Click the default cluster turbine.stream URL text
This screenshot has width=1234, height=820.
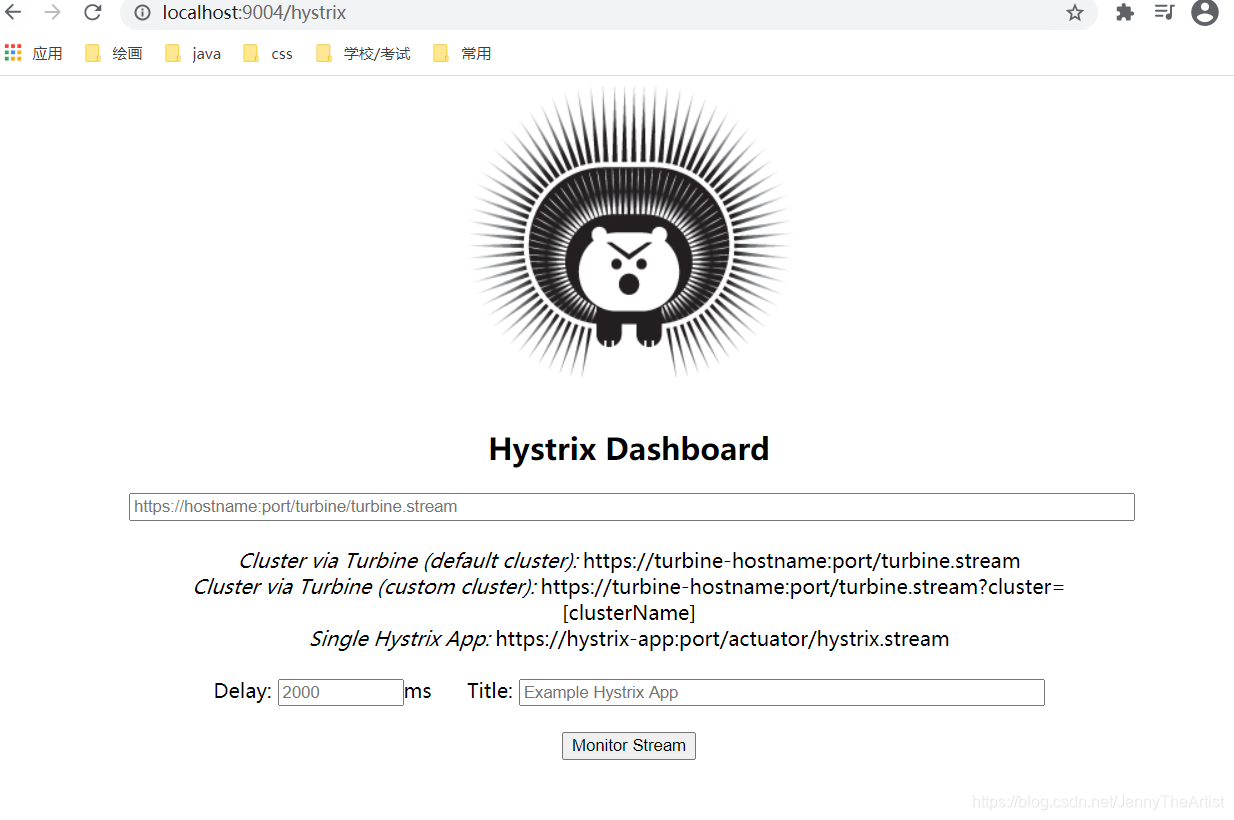click(x=802, y=561)
